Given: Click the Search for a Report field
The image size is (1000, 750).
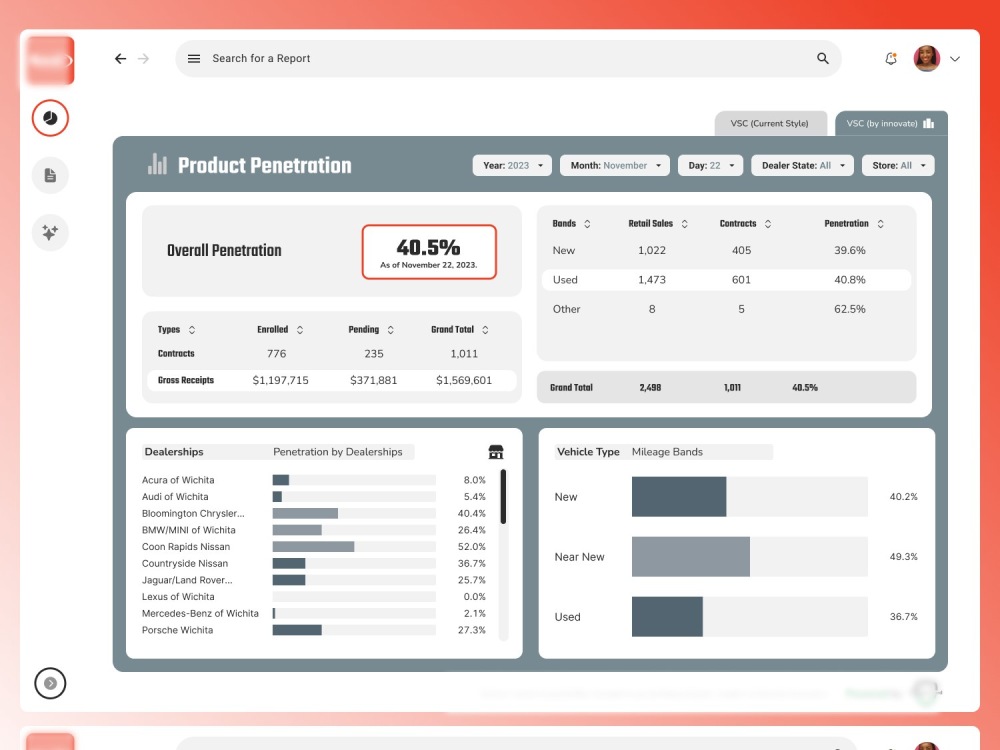Looking at the screenshot, I should coord(508,59).
